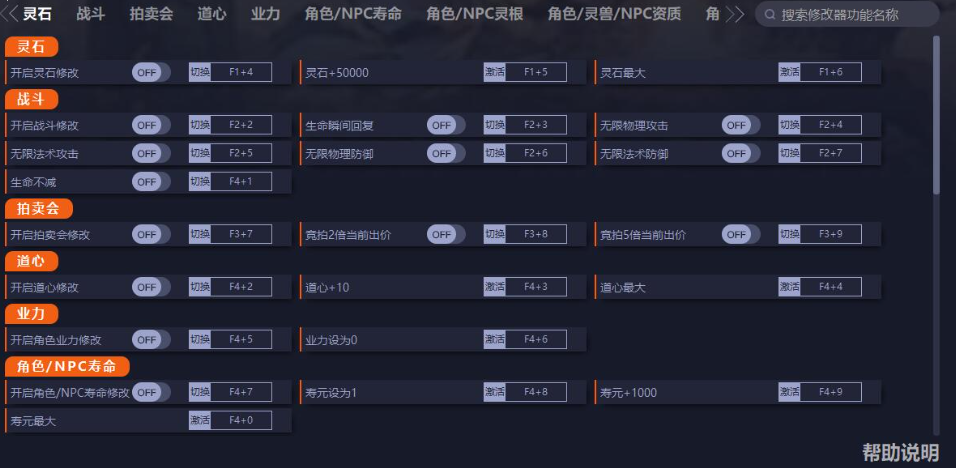Toggle 开启灵石修改 switch on
This screenshot has height=468, width=956.
[150, 72]
